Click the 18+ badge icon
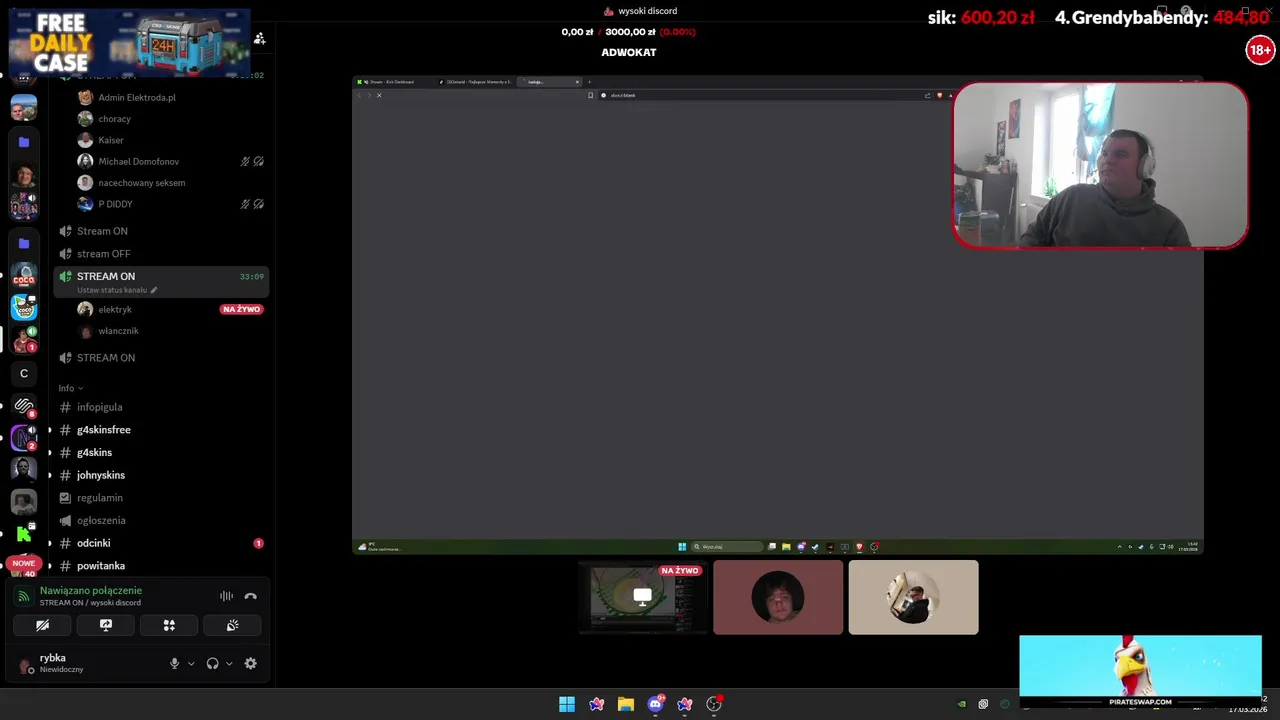The image size is (1280, 720). (x=1260, y=50)
